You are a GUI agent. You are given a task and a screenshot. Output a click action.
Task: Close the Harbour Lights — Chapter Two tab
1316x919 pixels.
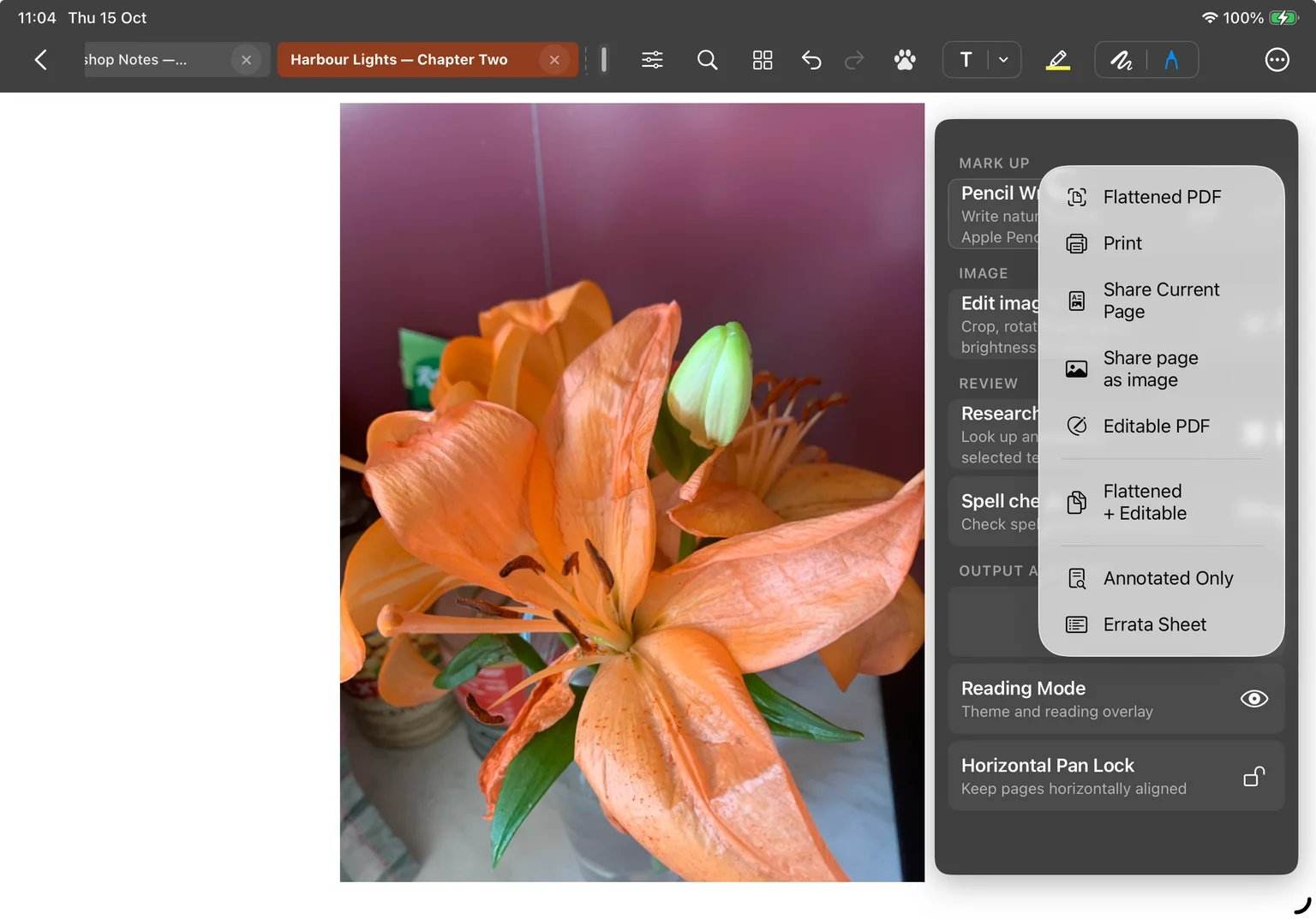554,60
